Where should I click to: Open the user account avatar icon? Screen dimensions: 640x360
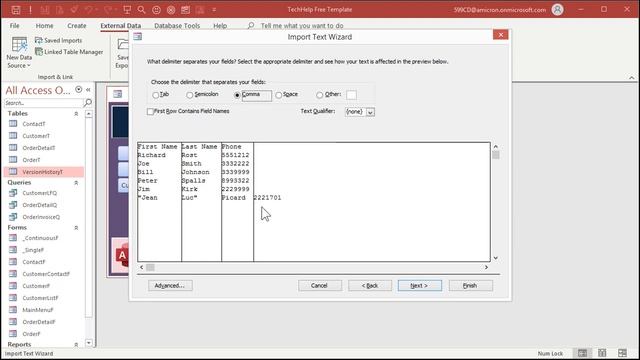558,9
